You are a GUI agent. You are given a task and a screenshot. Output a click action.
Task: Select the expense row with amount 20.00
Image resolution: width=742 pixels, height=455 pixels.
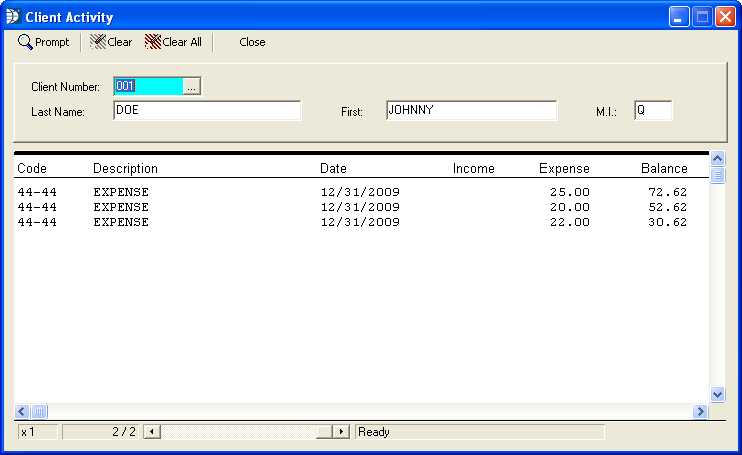pyautogui.click(x=352, y=207)
